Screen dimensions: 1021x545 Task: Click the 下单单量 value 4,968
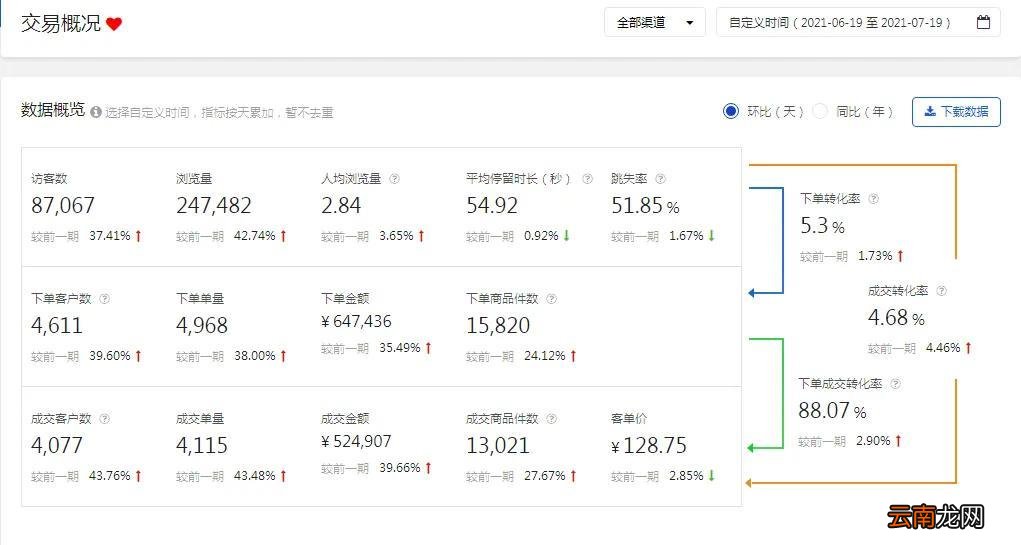click(202, 326)
